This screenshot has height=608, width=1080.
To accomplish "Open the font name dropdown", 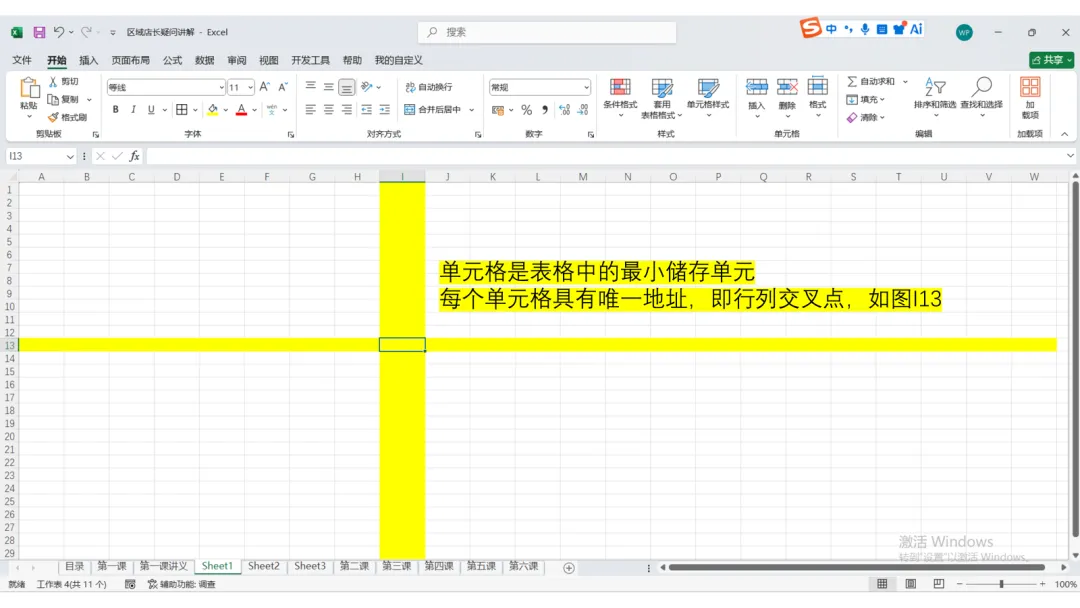I will pos(221,87).
